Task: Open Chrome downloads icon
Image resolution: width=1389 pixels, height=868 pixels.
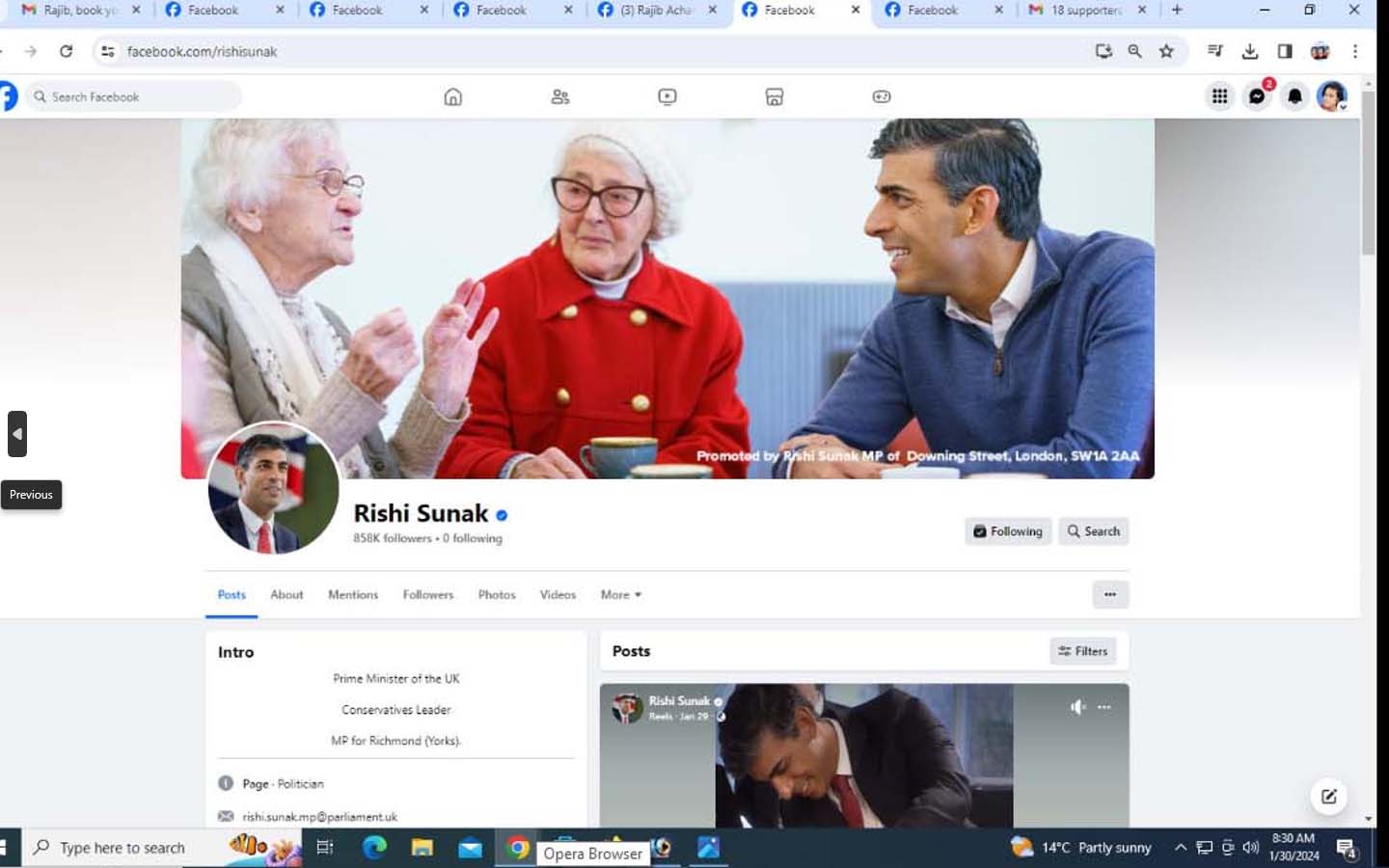Action: [x=1250, y=51]
